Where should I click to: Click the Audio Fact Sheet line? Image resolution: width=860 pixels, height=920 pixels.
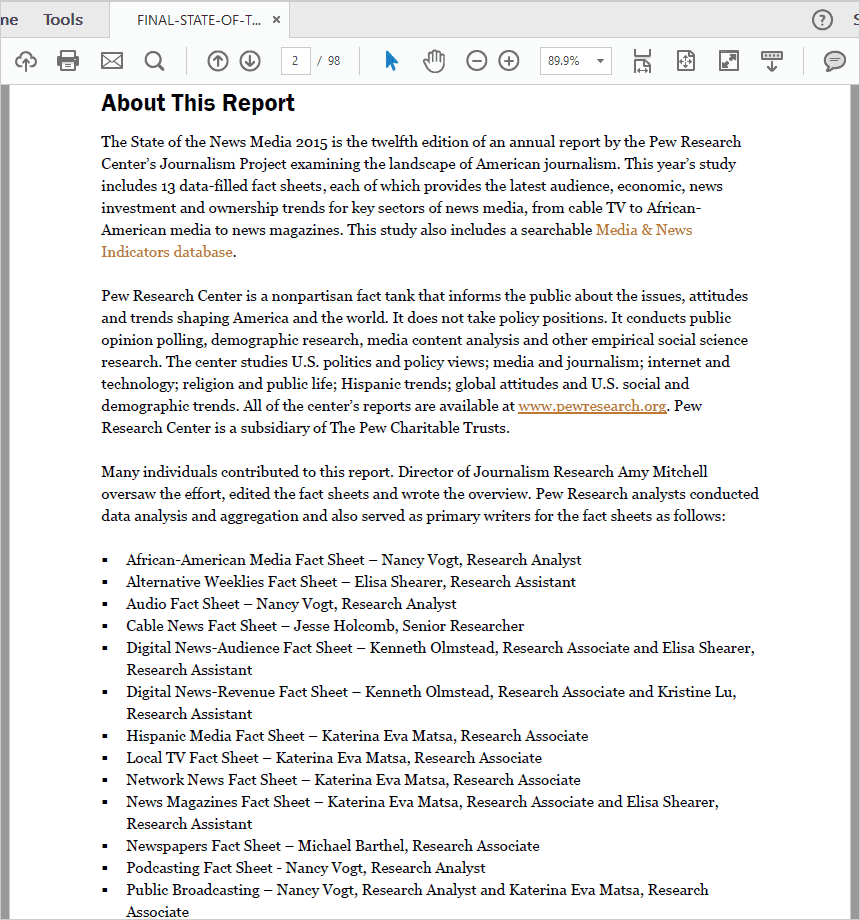coord(291,604)
